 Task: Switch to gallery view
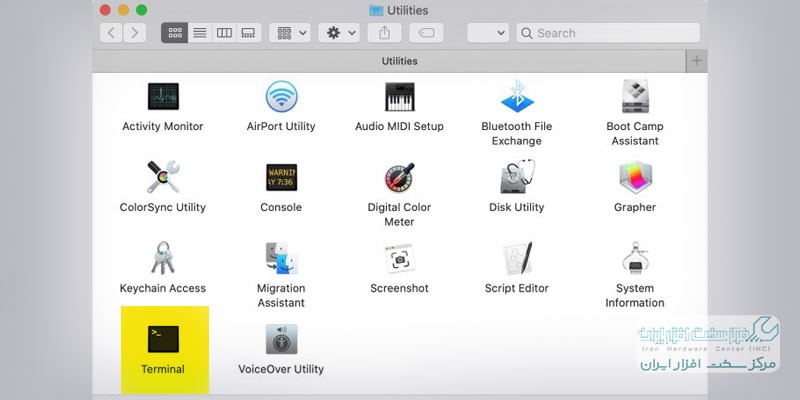click(248, 33)
